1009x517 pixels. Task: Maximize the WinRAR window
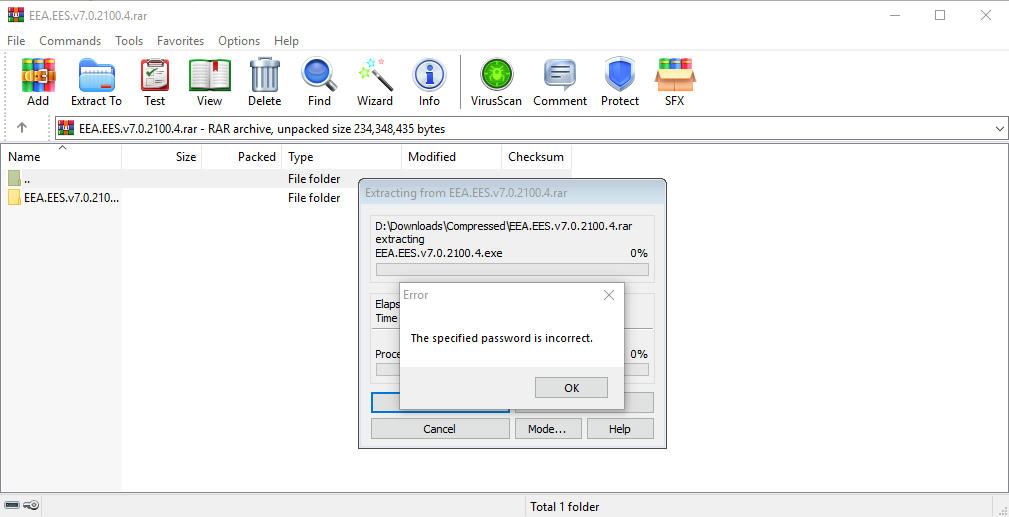click(x=940, y=15)
